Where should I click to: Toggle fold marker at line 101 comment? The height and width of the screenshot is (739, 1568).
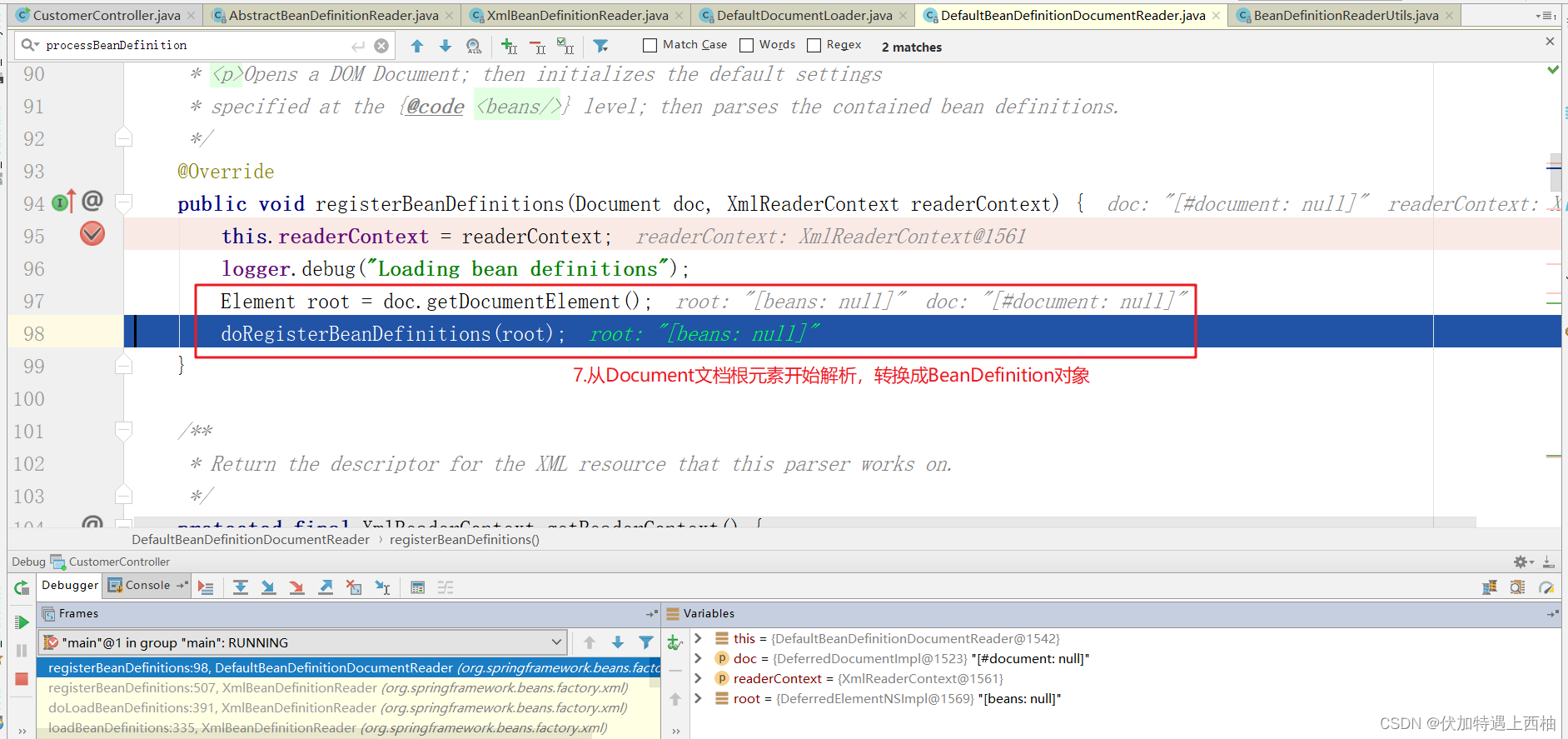click(123, 430)
